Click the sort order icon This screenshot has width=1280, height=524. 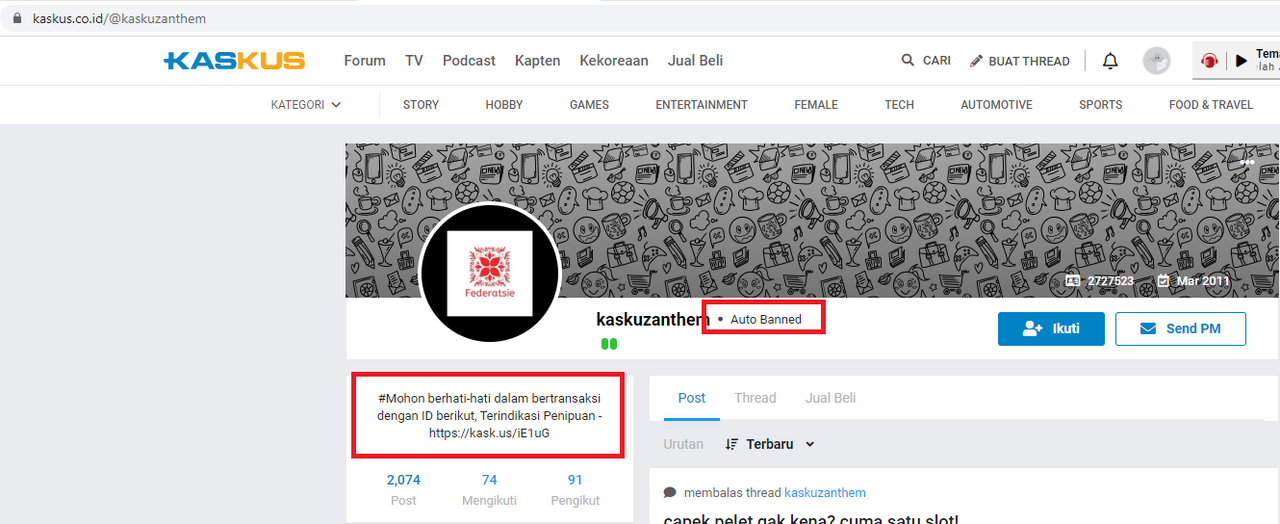pyautogui.click(x=732, y=444)
